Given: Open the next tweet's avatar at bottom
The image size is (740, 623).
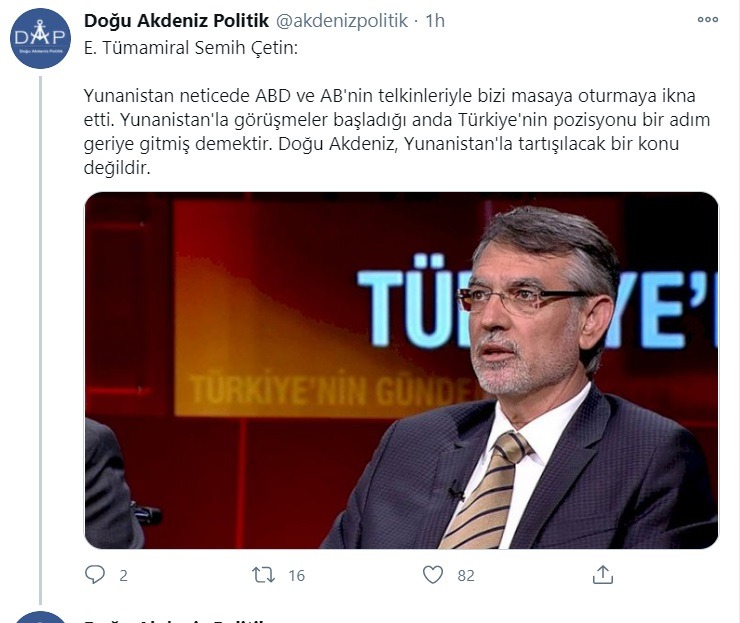Looking at the screenshot, I should coord(40,617).
